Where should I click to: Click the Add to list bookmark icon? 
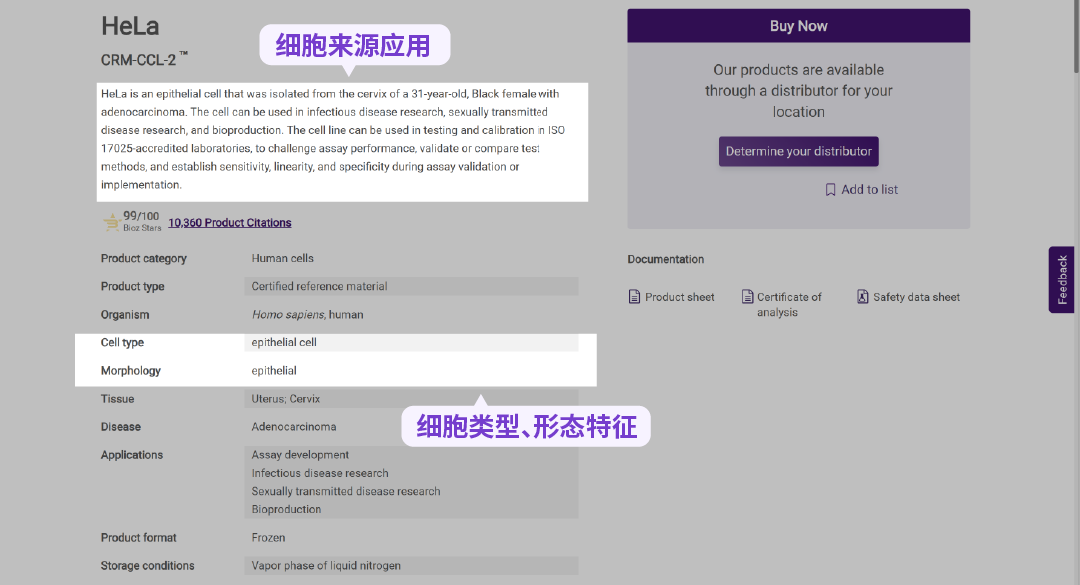pyautogui.click(x=830, y=189)
